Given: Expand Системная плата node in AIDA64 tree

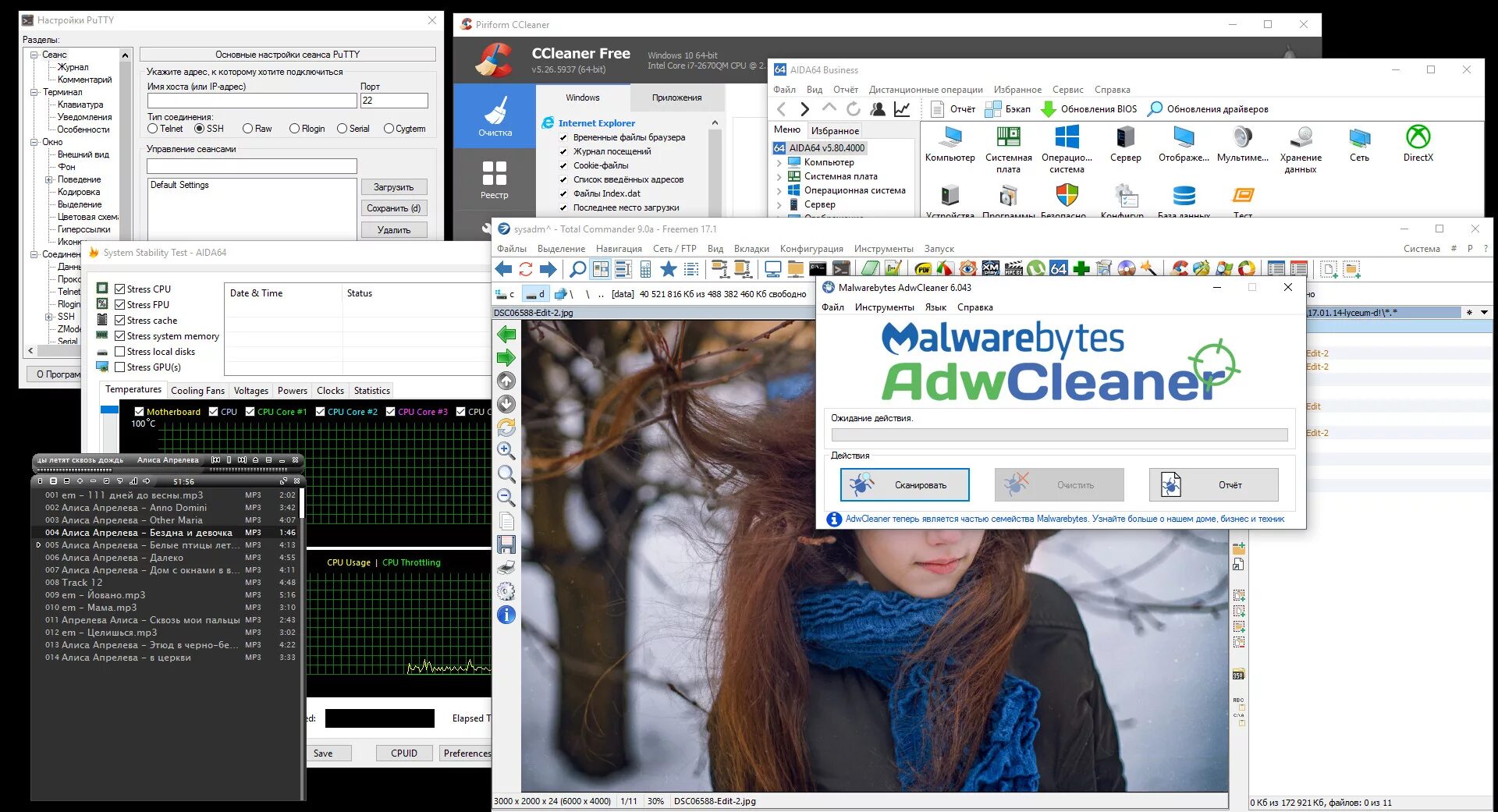Looking at the screenshot, I should [x=779, y=177].
